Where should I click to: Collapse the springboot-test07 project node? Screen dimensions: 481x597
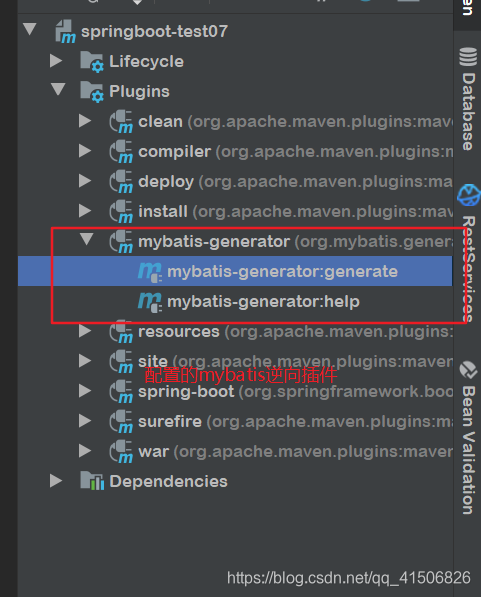click(x=30, y=29)
